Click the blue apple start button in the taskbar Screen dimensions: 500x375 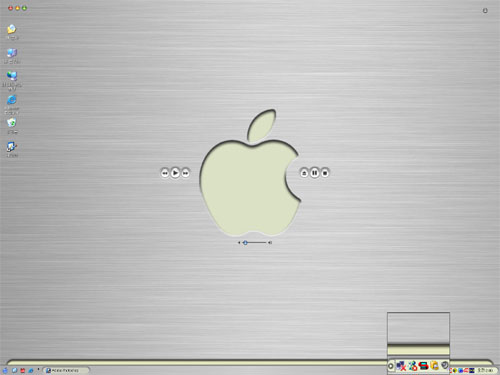[5, 370]
